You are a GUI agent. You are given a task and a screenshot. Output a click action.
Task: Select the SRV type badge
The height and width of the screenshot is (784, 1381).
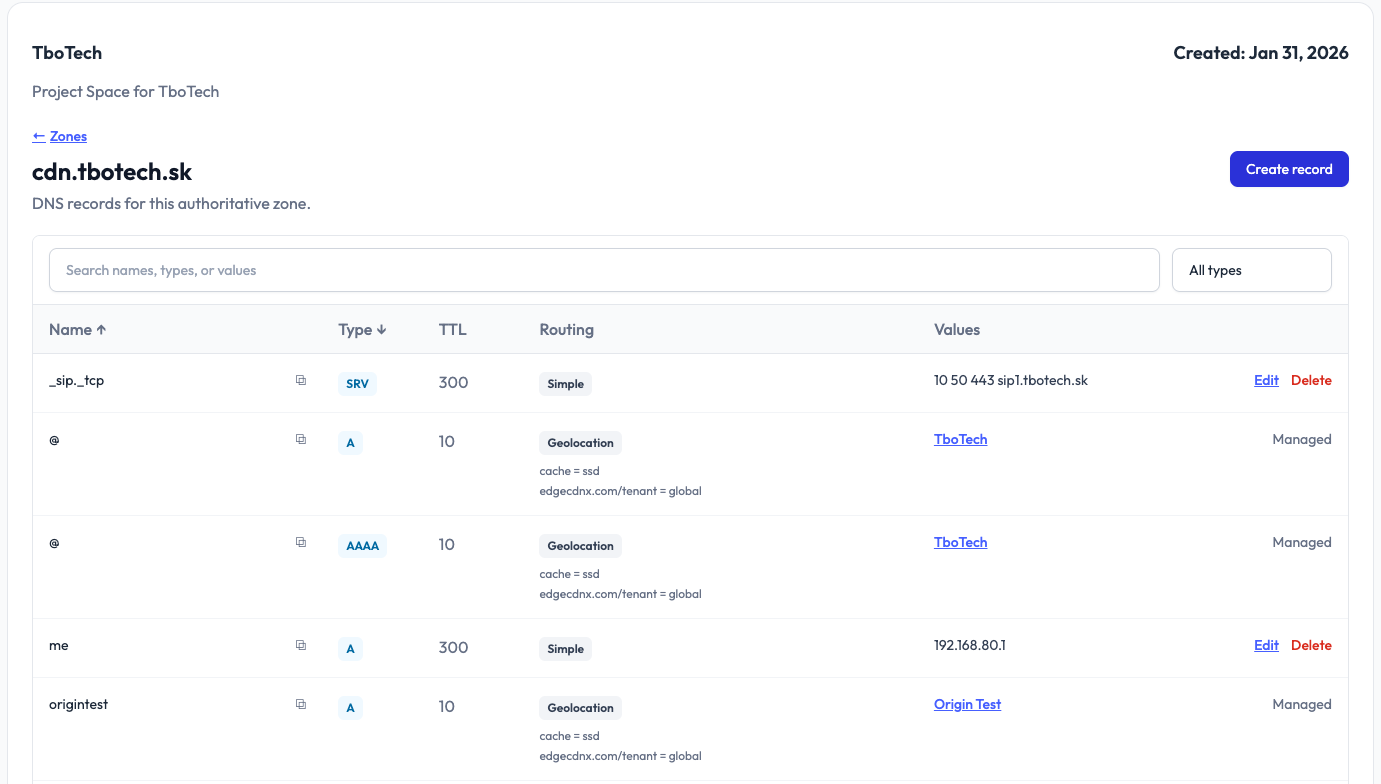pos(358,383)
